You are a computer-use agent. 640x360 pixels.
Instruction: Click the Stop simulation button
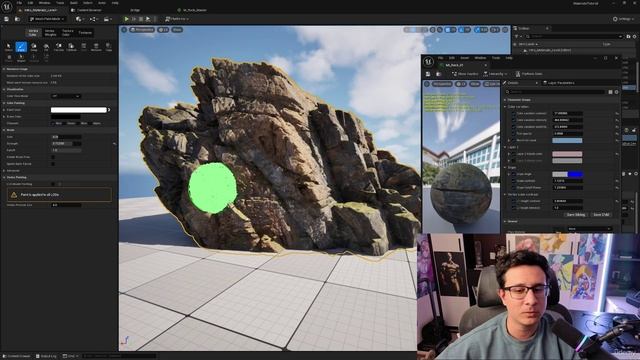coord(141,19)
